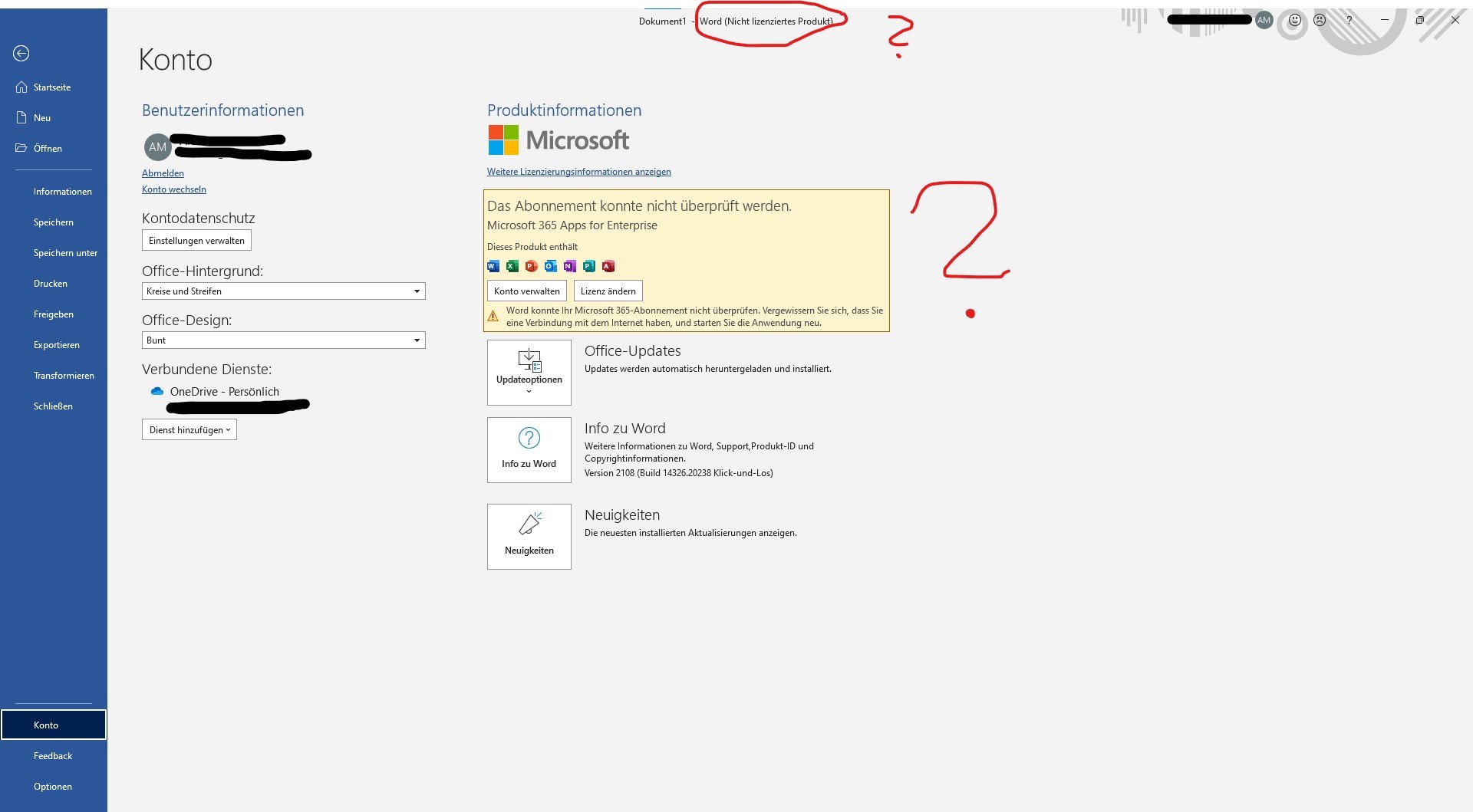Open the Updateoptionen dropdown button
Viewport: 1473px width, 812px height.
point(529,373)
